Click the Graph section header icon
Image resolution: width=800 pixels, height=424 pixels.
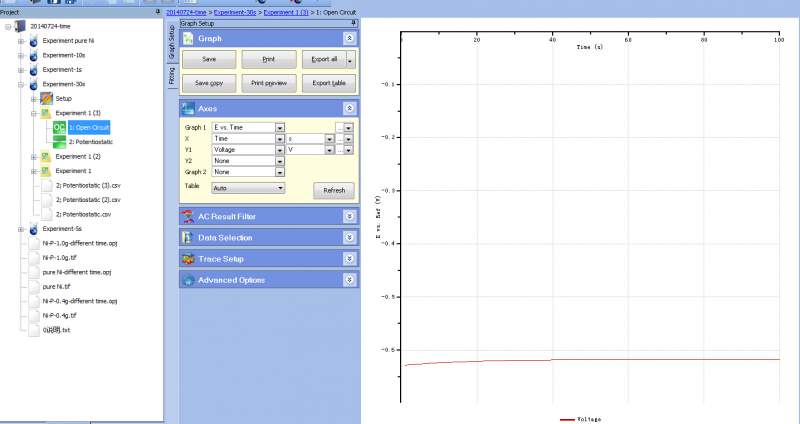point(188,38)
